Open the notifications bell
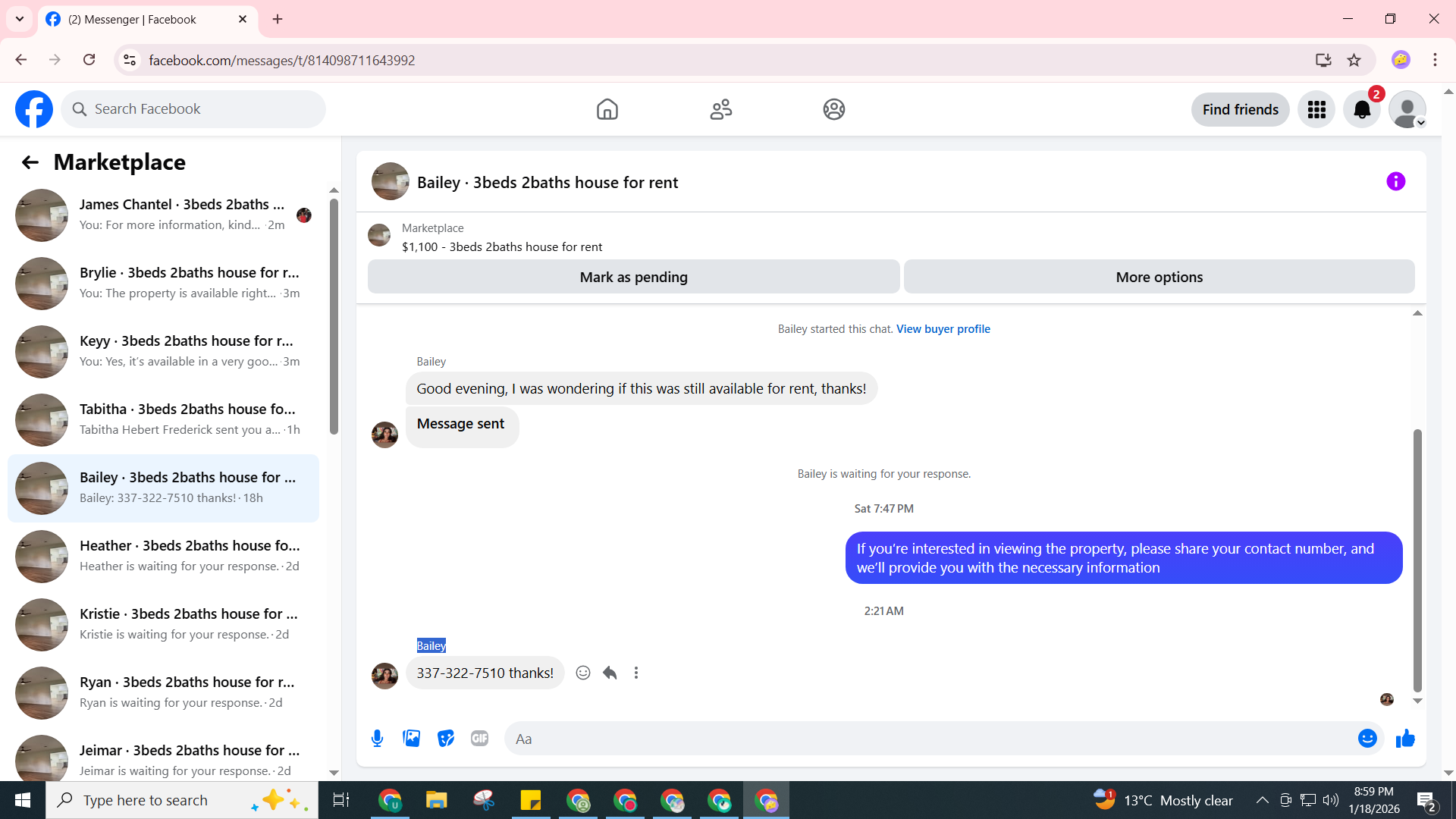The image size is (1456, 819). [1362, 110]
